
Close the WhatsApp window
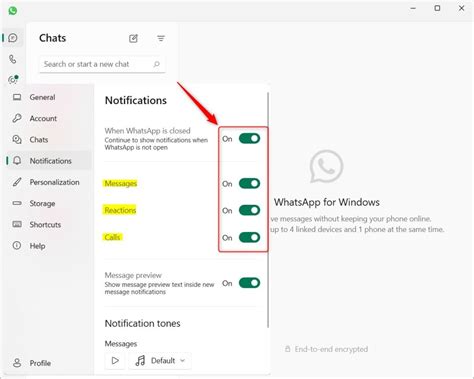(461, 8)
